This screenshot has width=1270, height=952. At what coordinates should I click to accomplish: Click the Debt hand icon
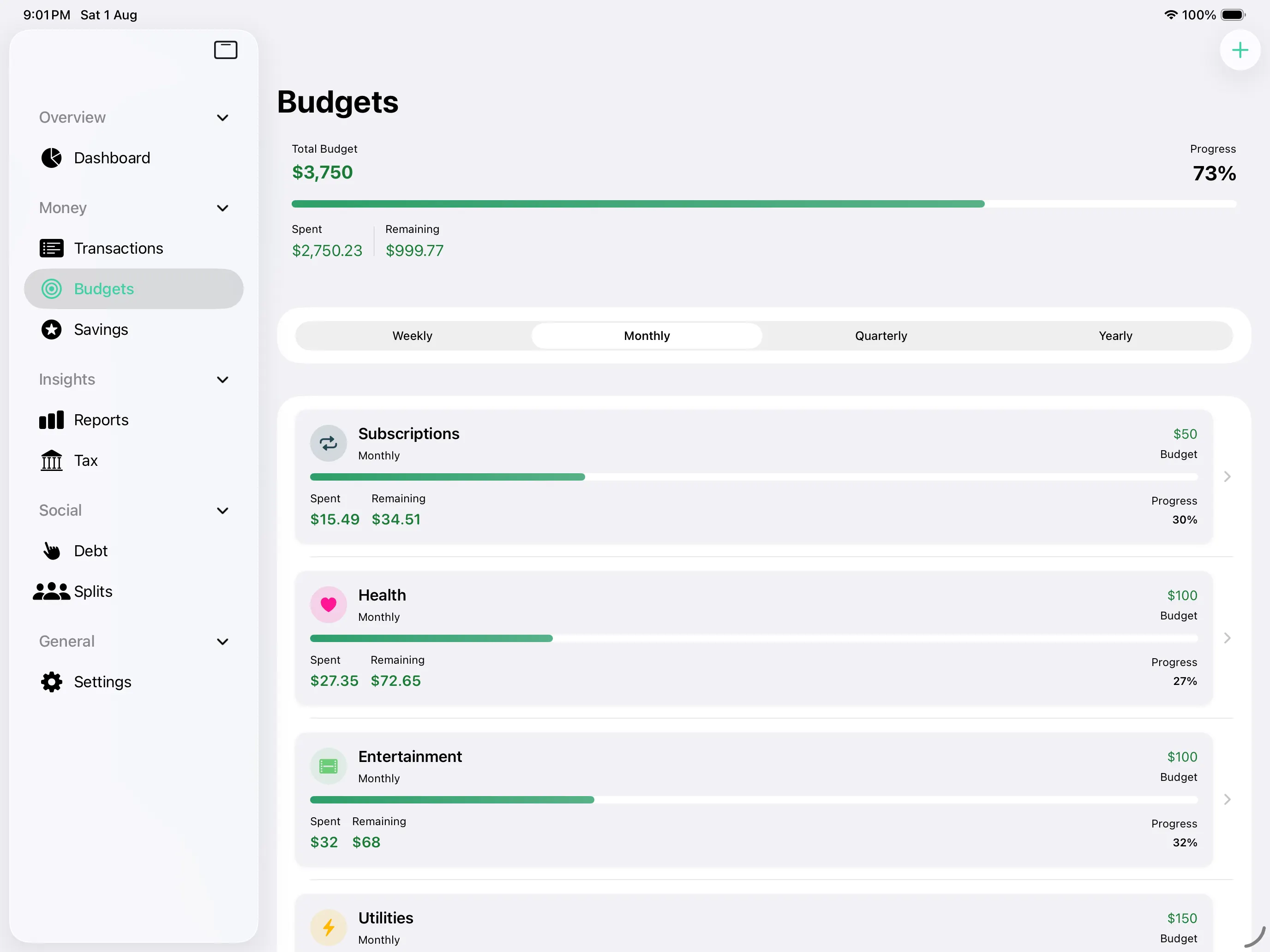[x=52, y=551]
